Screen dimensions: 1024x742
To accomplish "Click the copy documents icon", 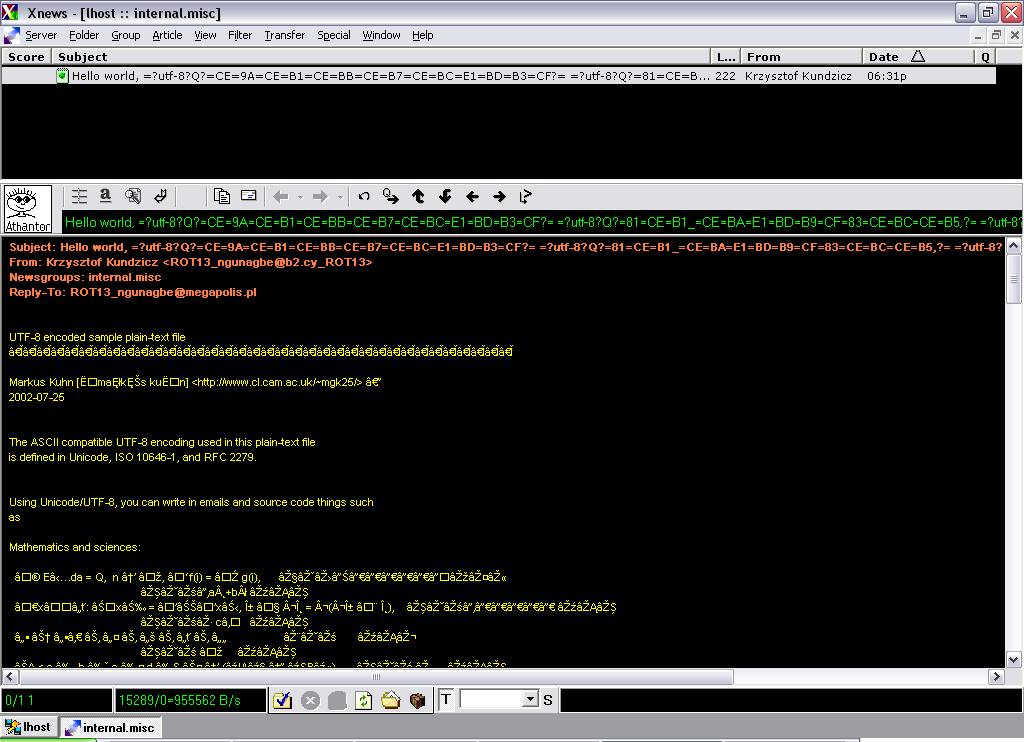I will (221, 196).
